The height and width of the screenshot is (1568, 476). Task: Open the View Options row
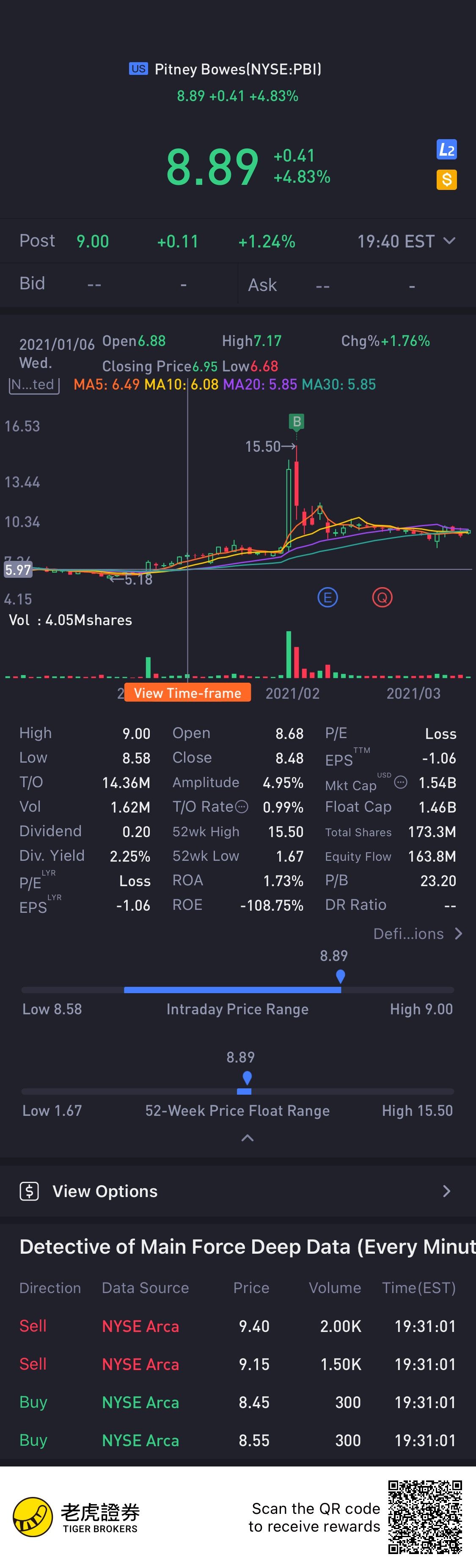coord(237,1191)
